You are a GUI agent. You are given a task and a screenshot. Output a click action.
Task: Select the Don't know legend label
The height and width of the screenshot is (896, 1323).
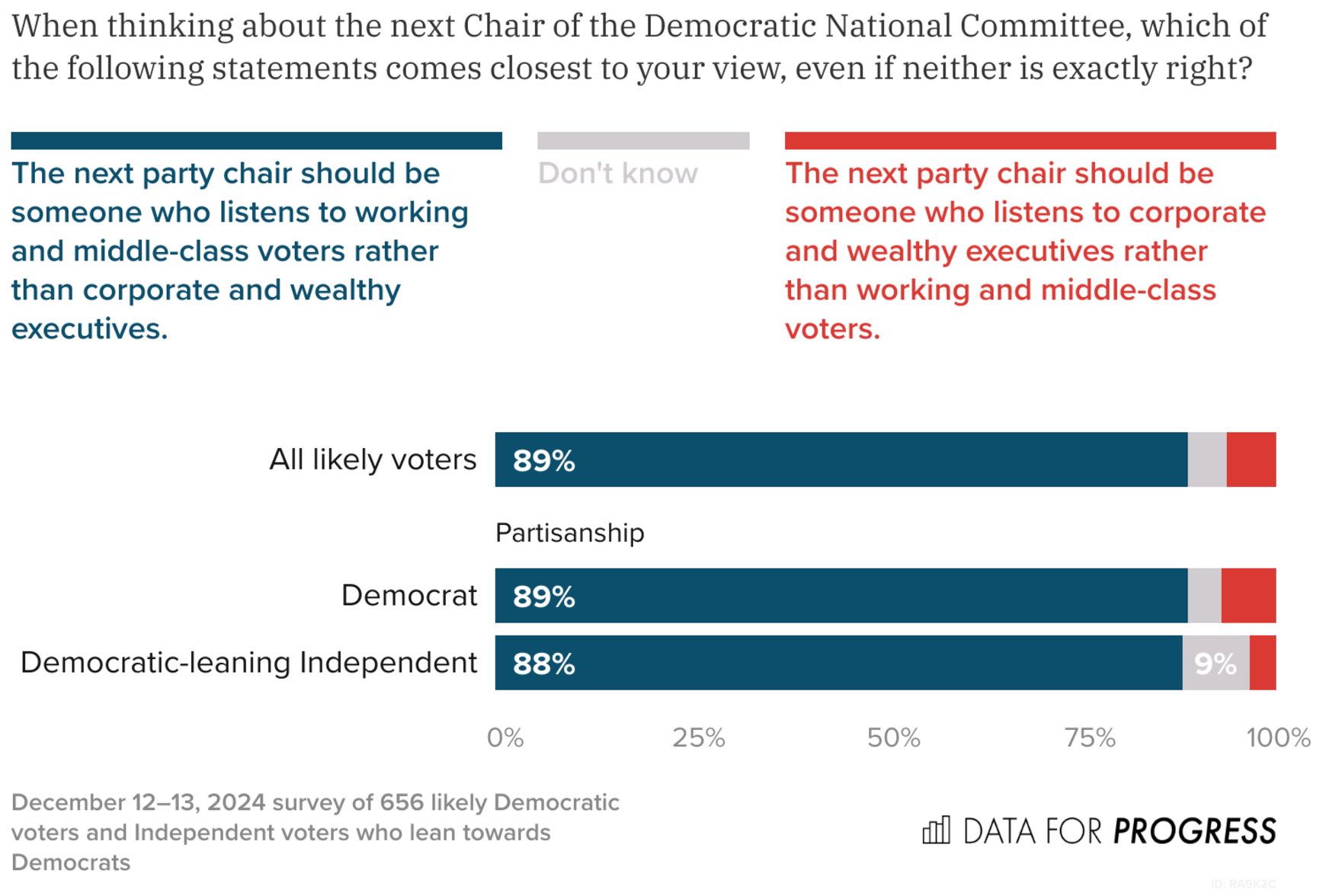(x=617, y=174)
